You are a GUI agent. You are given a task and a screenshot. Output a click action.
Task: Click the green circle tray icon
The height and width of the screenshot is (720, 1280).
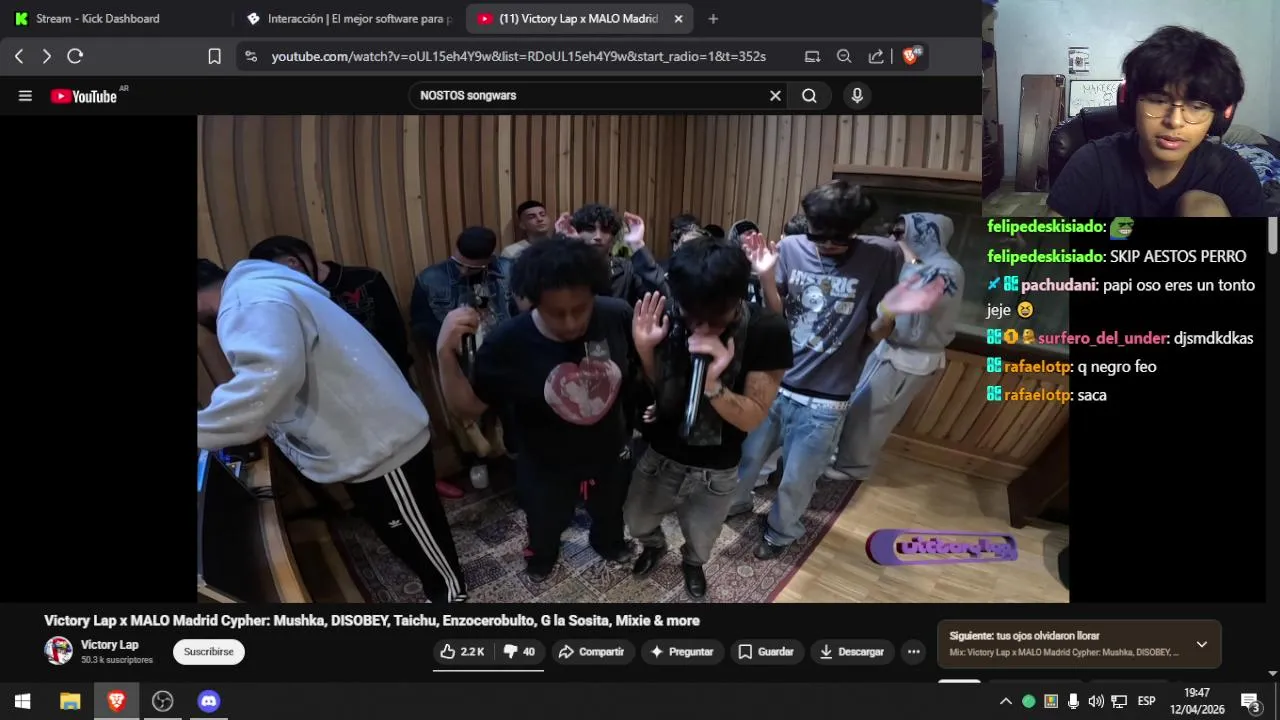click(1028, 701)
